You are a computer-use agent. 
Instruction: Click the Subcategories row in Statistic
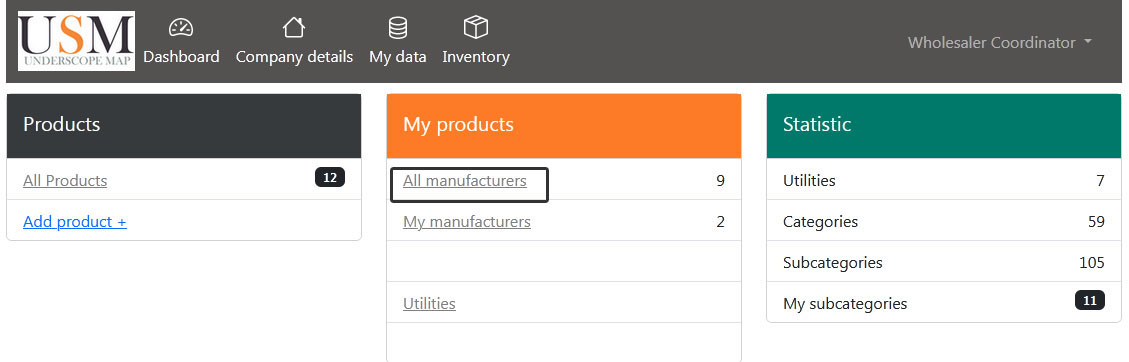click(x=943, y=263)
